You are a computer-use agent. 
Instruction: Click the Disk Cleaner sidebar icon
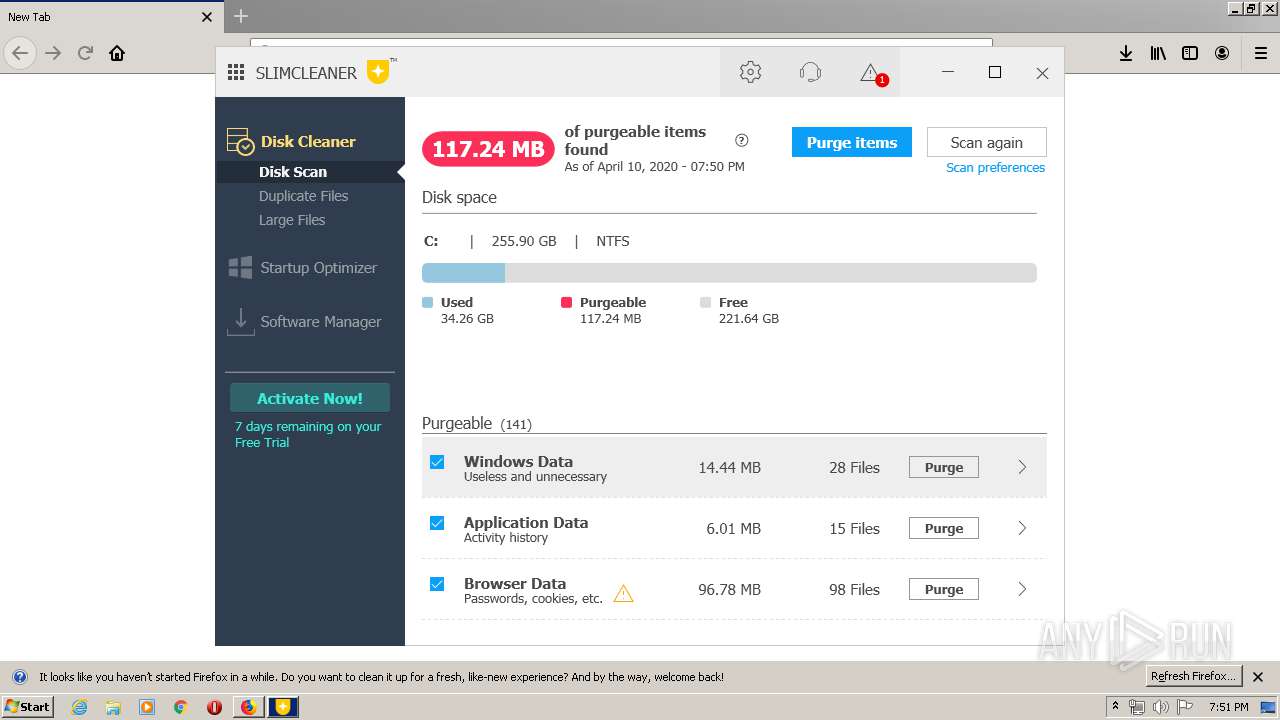click(240, 142)
